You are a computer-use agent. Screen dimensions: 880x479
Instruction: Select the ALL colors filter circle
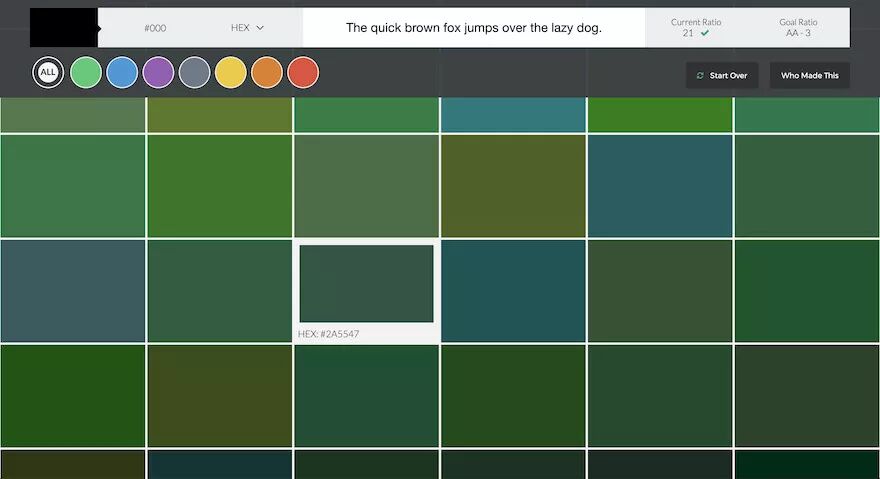pyautogui.click(x=48, y=72)
